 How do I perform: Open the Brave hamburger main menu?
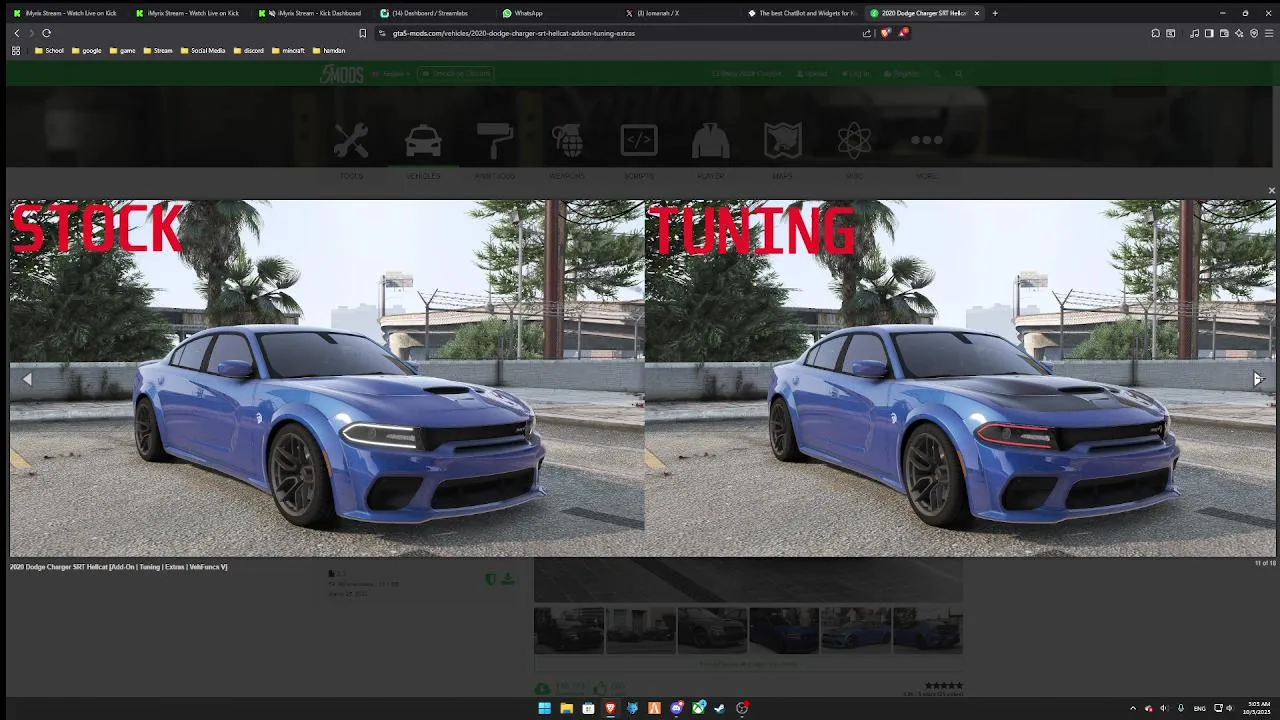pyautogui.click(x=1269, y=33)
